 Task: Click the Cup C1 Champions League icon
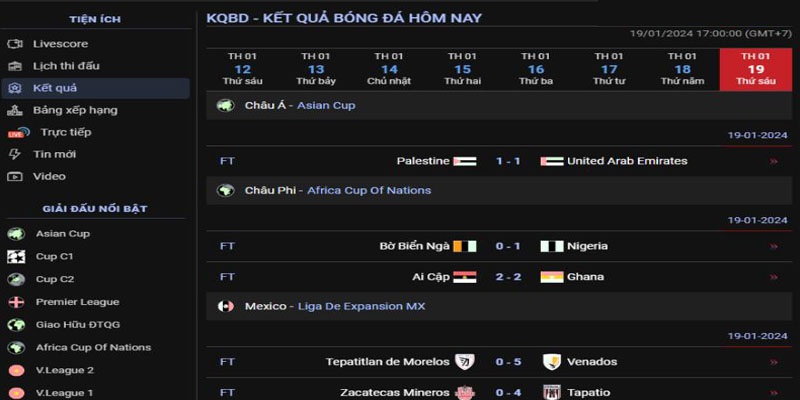[16, 257]
